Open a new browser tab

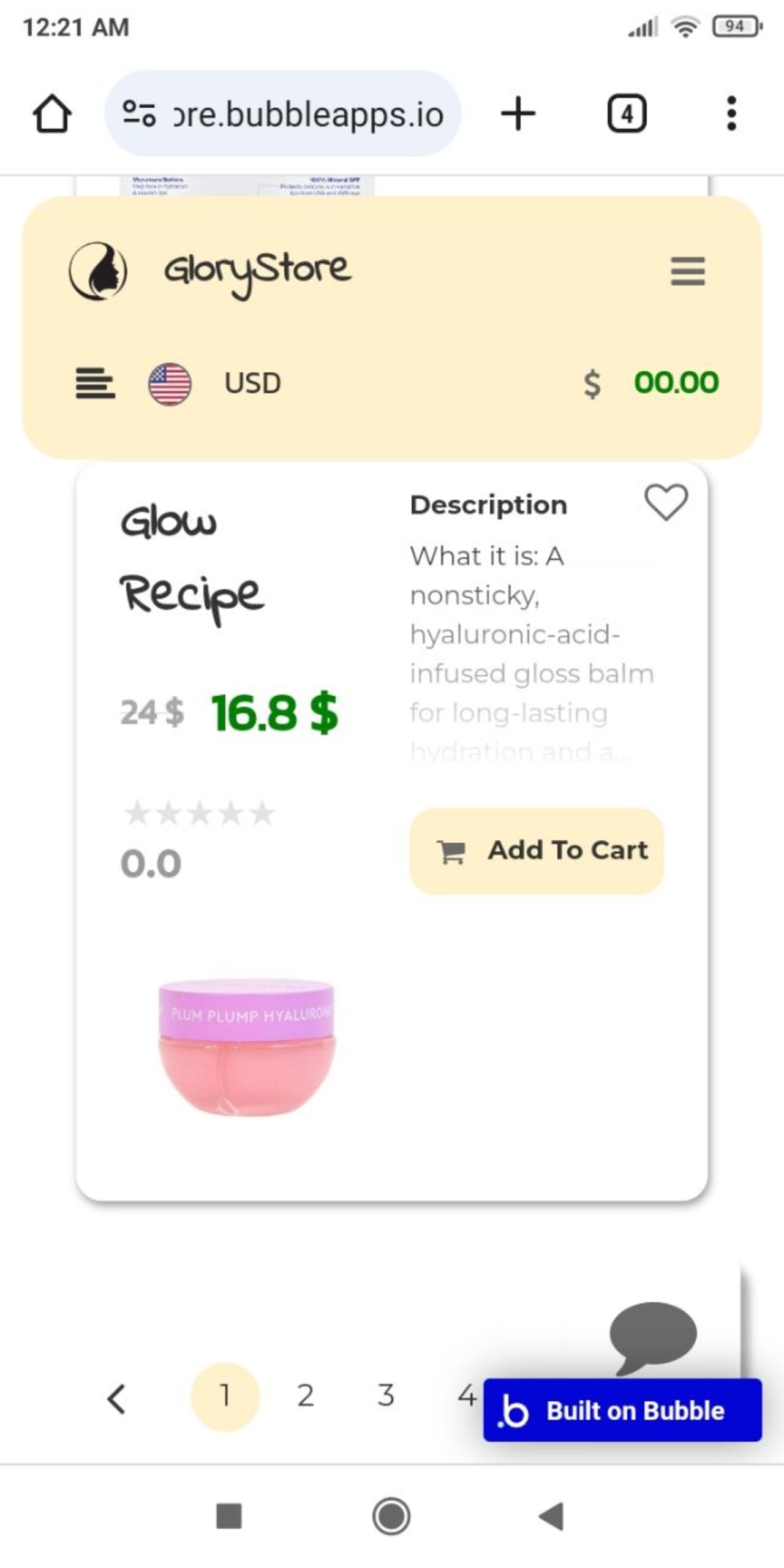pos(518,113)
